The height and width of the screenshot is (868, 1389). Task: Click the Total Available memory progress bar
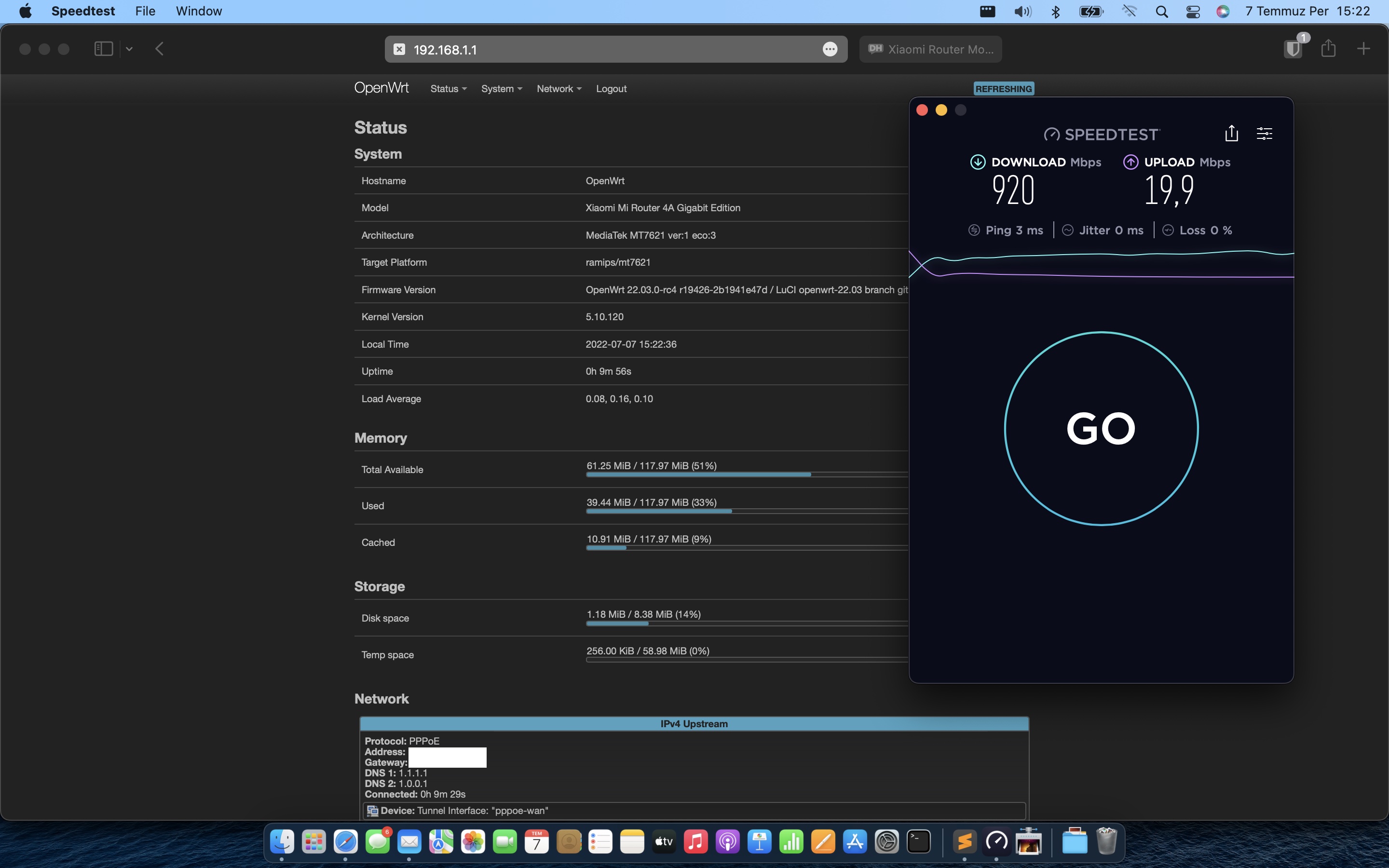click(x=747, y=475)
